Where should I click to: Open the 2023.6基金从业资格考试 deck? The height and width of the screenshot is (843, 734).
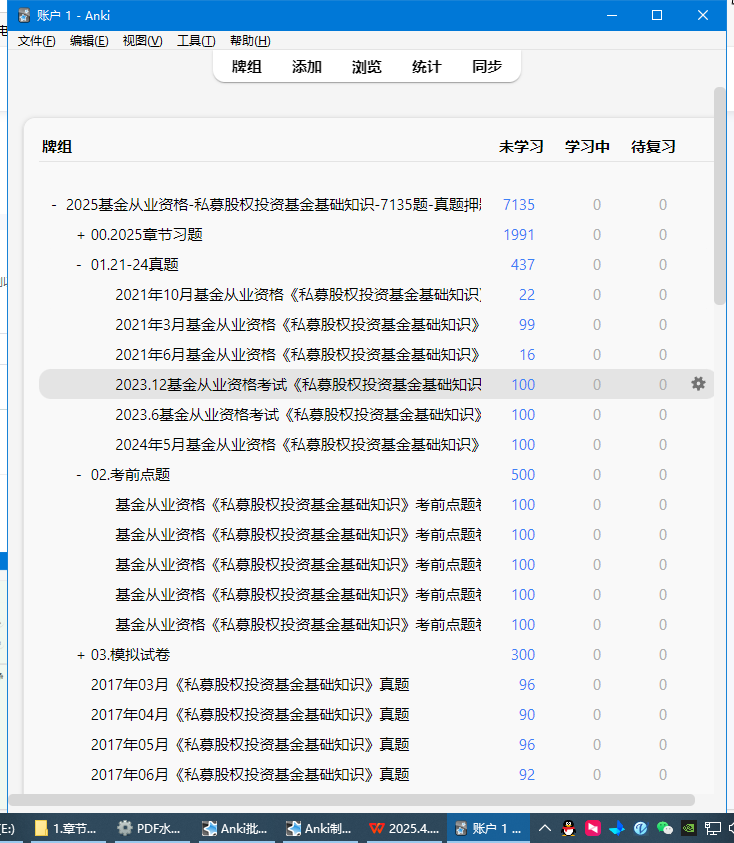pos(298,415)
